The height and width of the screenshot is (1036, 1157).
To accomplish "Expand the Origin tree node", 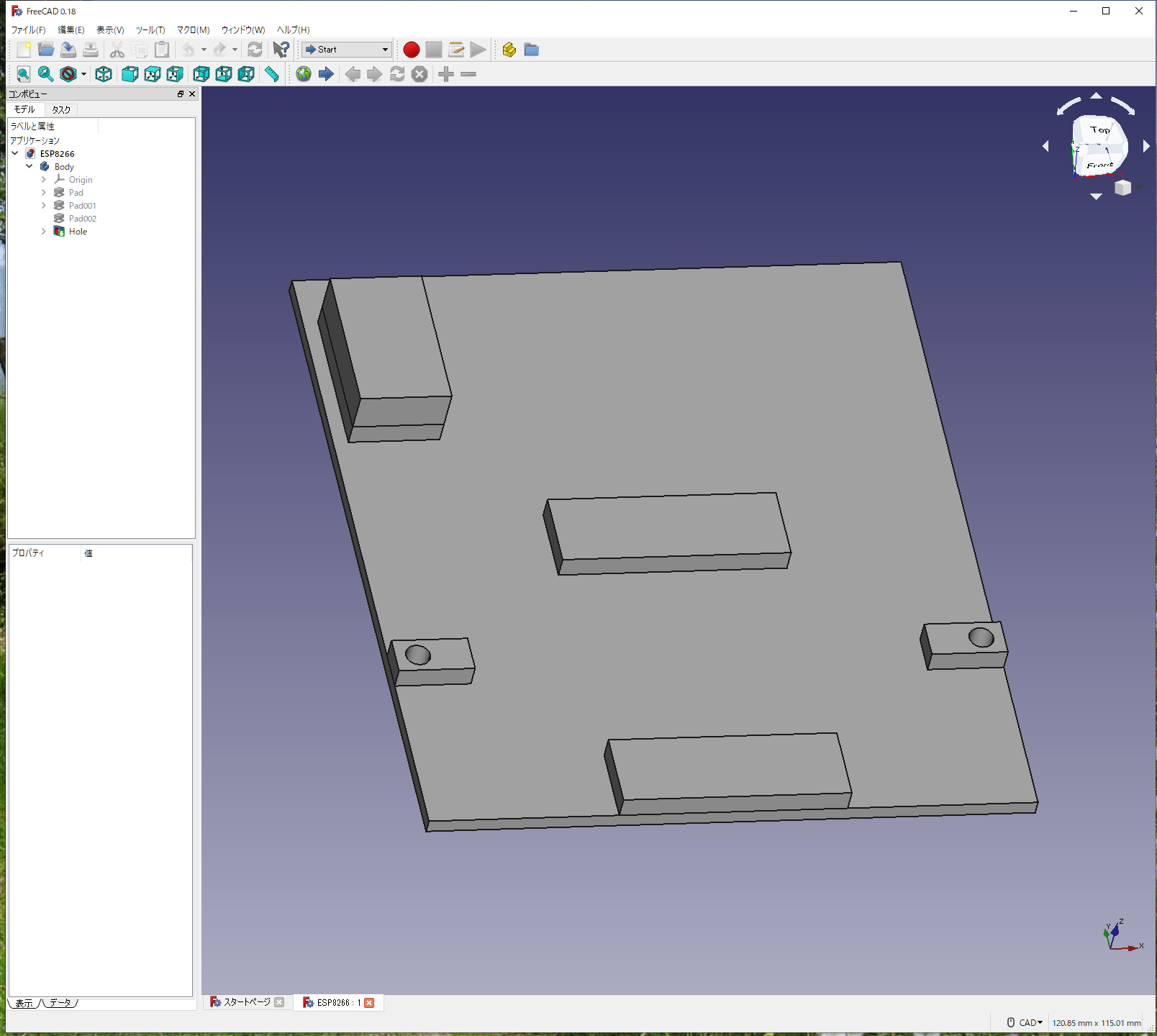I will tap(44, 179).
